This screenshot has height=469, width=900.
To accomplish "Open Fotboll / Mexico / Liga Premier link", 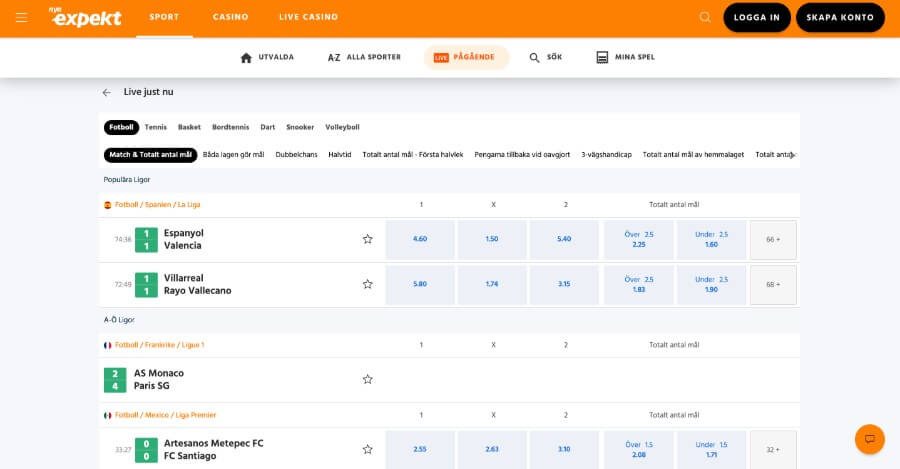I will pyautogui.click(x=165, y=415).
